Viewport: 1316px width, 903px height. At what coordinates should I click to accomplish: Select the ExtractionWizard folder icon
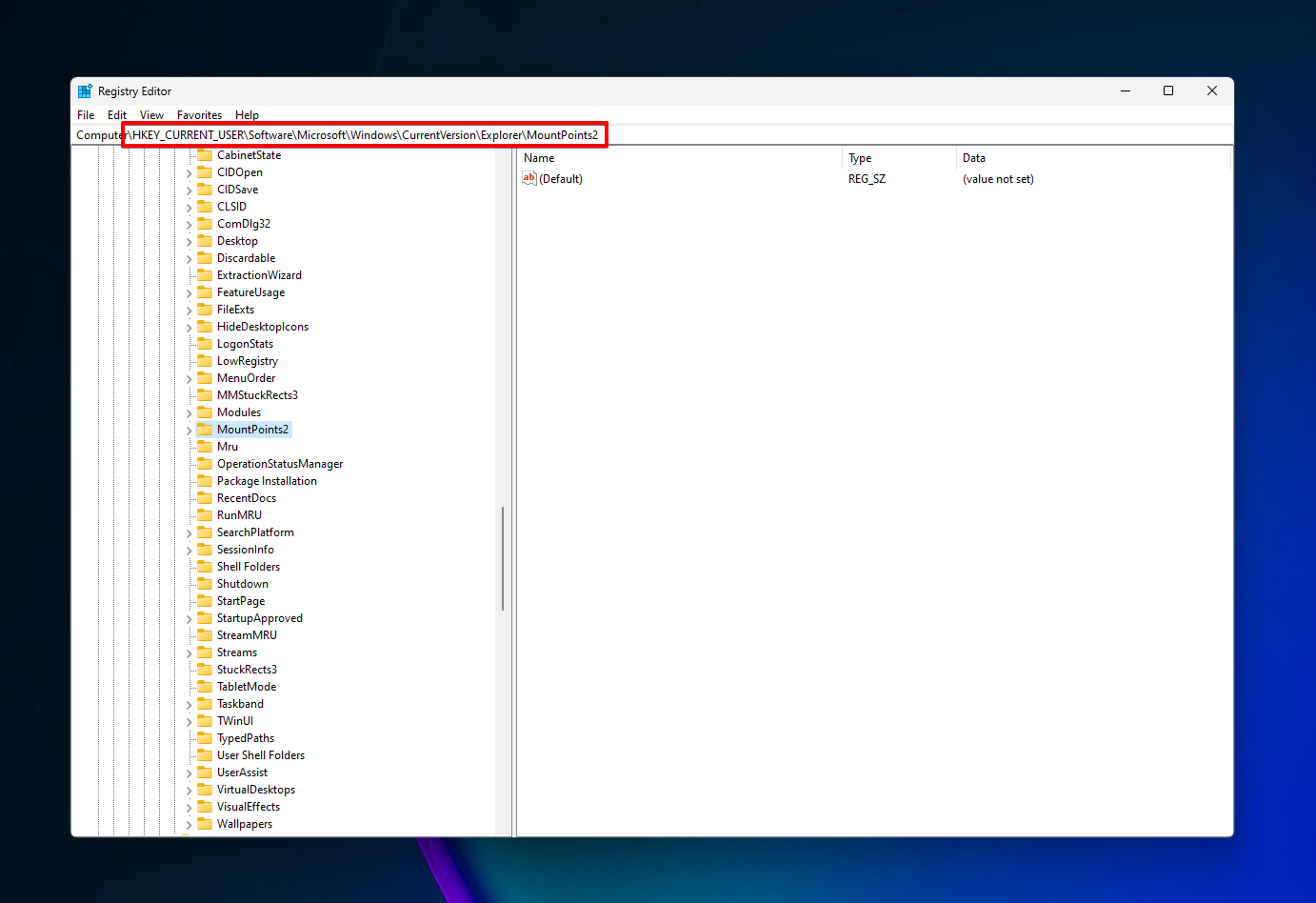tap(205, 275)
